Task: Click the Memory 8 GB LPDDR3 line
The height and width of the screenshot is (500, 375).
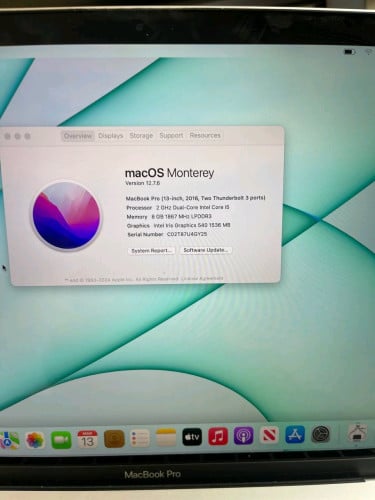Action: pos(169,216)
